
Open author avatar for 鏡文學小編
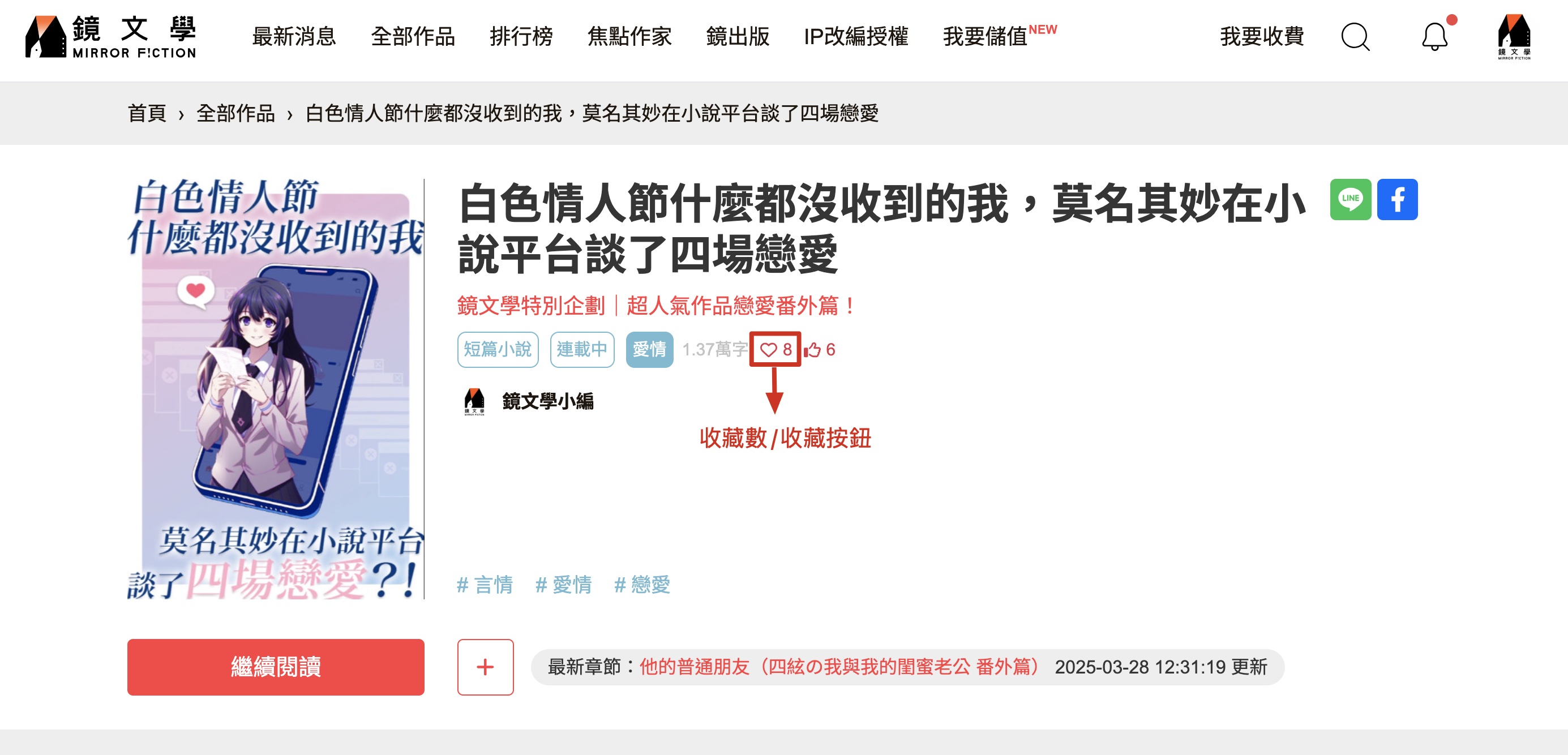(474, 401)
